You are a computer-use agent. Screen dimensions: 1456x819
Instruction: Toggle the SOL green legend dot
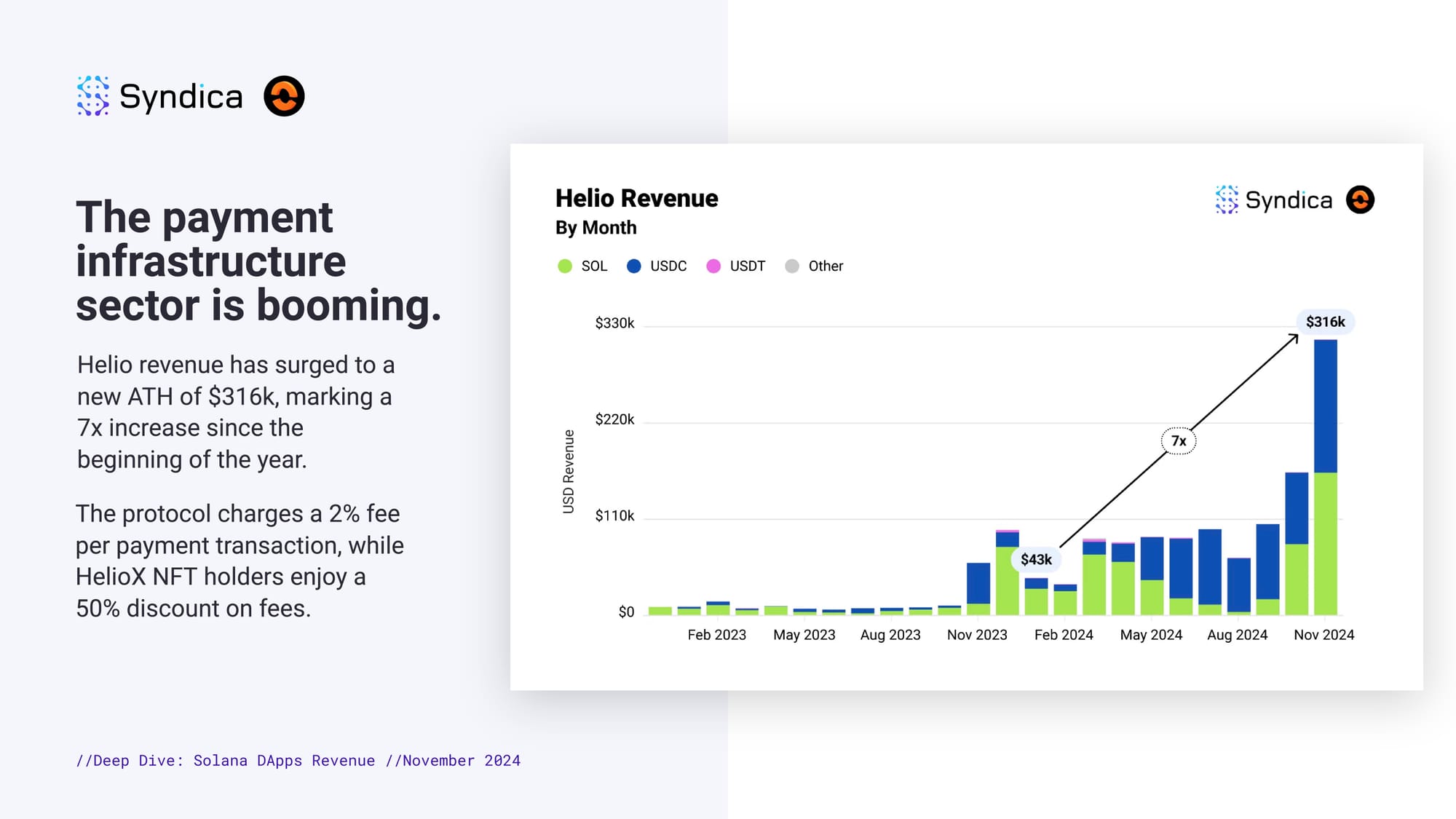pos(565,266)
